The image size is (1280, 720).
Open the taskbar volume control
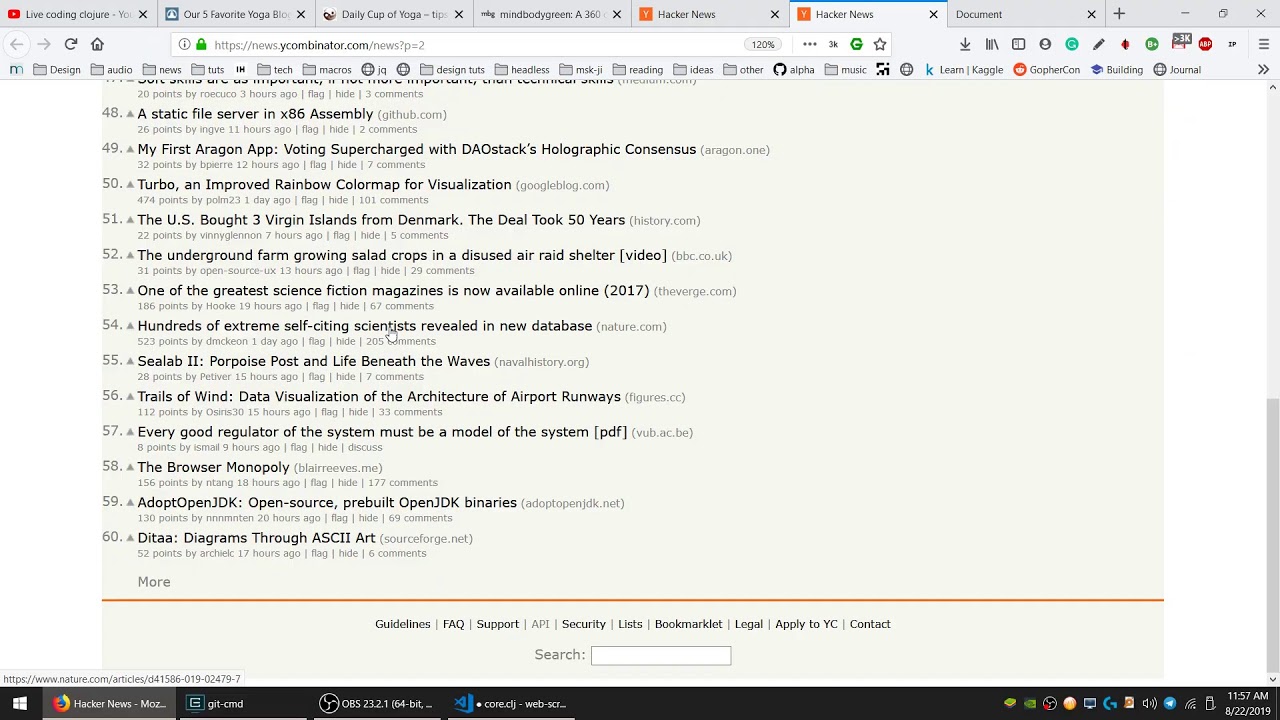(1149, 704)
